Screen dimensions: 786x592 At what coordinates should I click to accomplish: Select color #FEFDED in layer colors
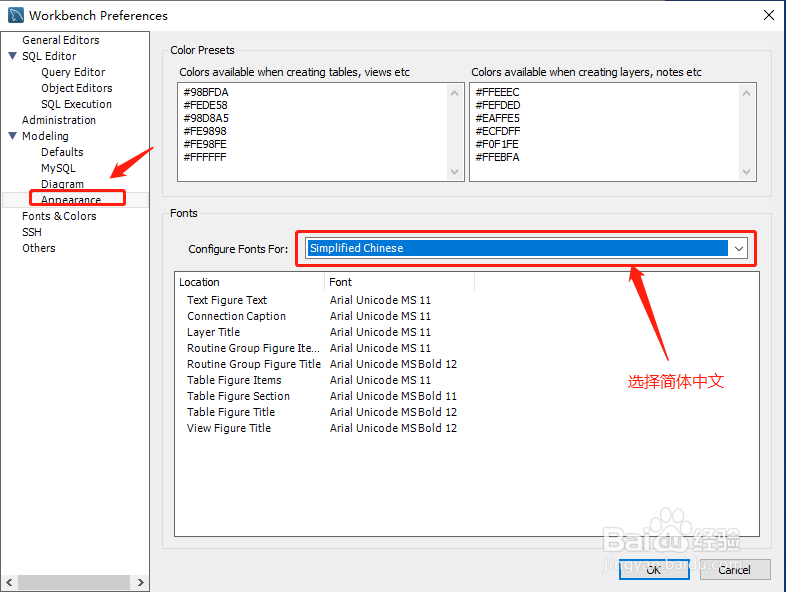(x=498, y=105)
